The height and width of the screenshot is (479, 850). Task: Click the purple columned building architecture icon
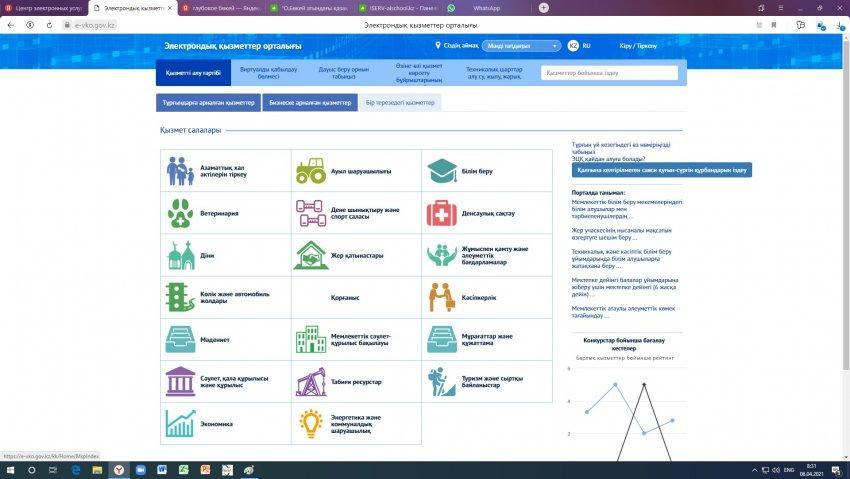click(x=180, y=381)
